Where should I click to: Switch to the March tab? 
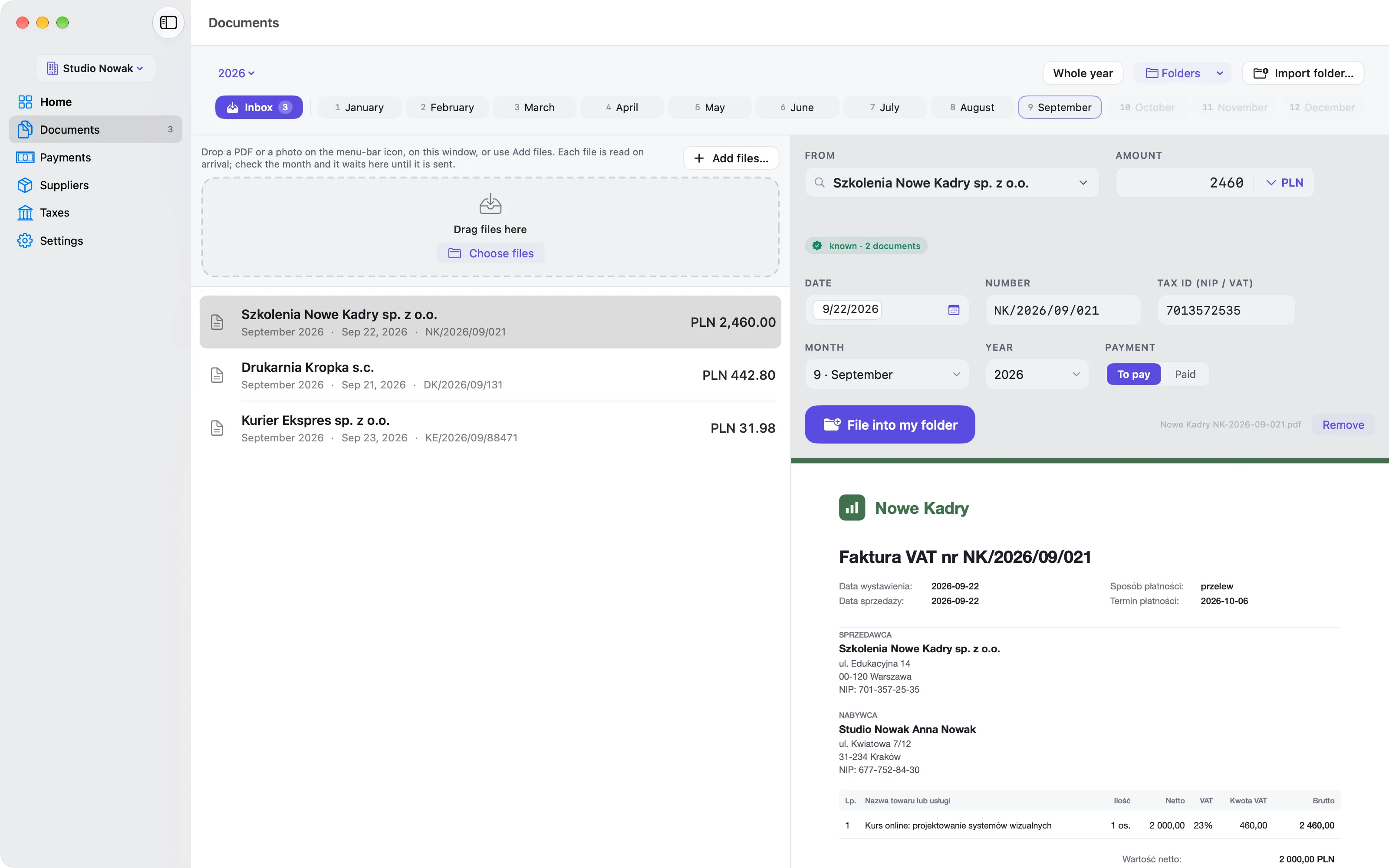coord(534,107)
